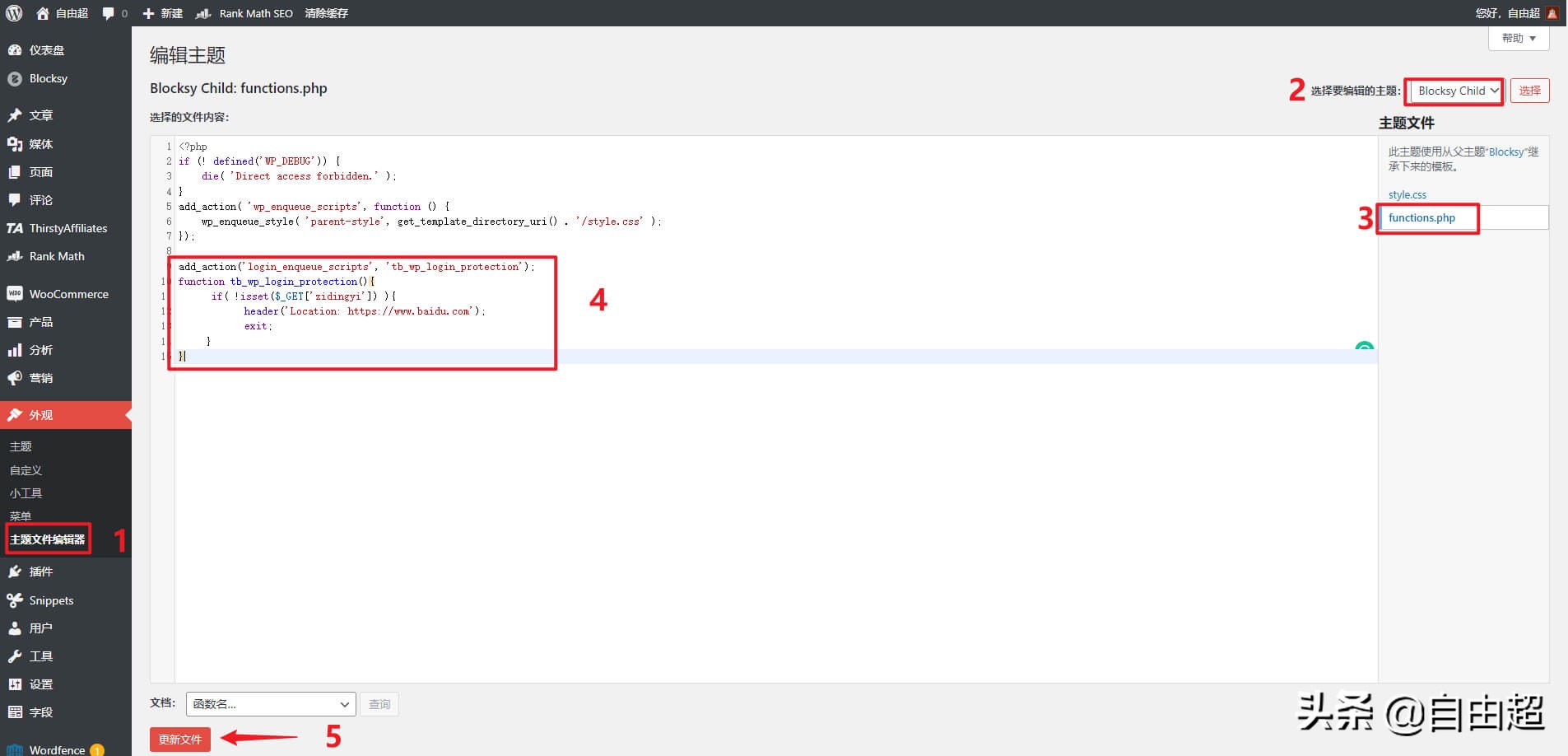Image resolution: width=1568 pixels, height=756 pixels.
Task: Follow the "Blocksy" parent theme link
Action: click(1506, 152)
